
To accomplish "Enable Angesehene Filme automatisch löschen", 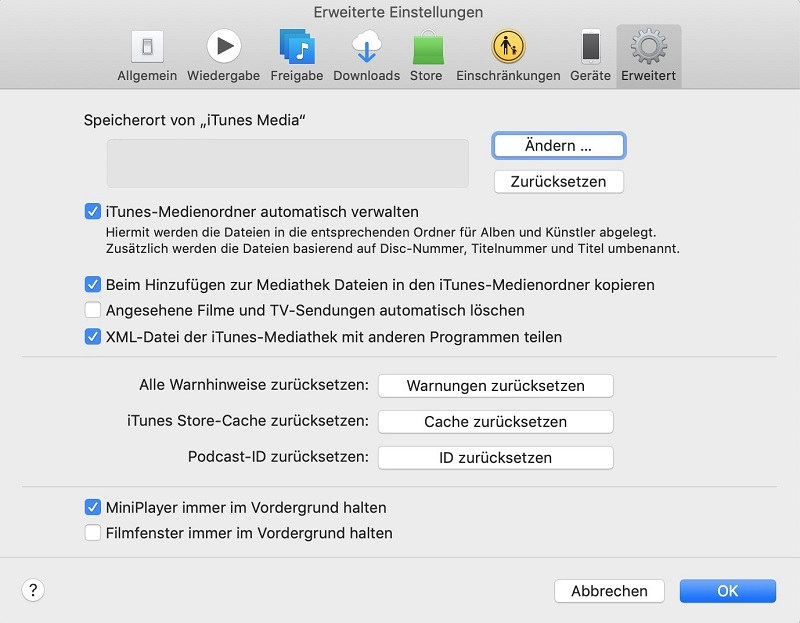I will [x=92, y=310].
